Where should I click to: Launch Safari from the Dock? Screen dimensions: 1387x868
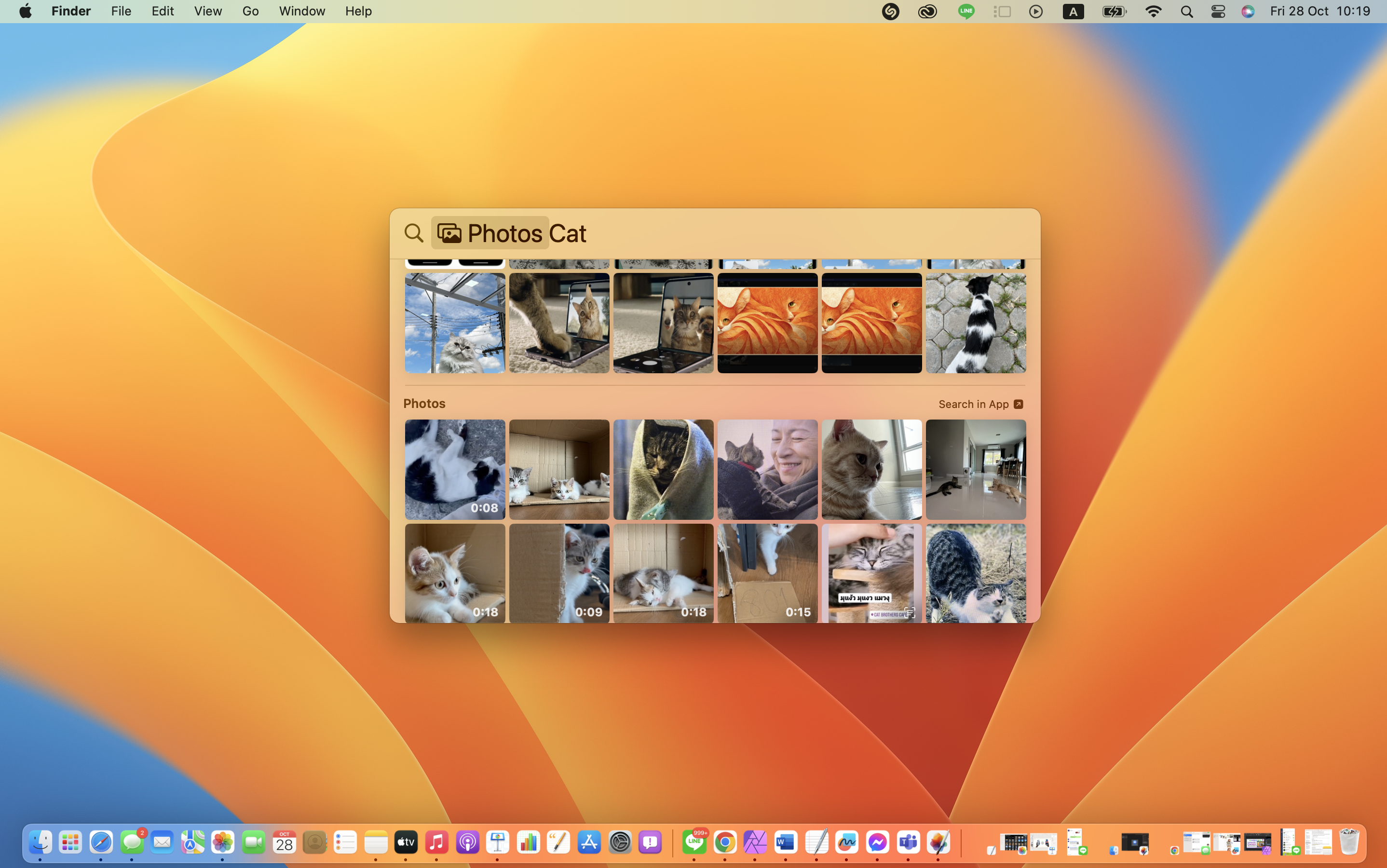click(x=101, y=842)
